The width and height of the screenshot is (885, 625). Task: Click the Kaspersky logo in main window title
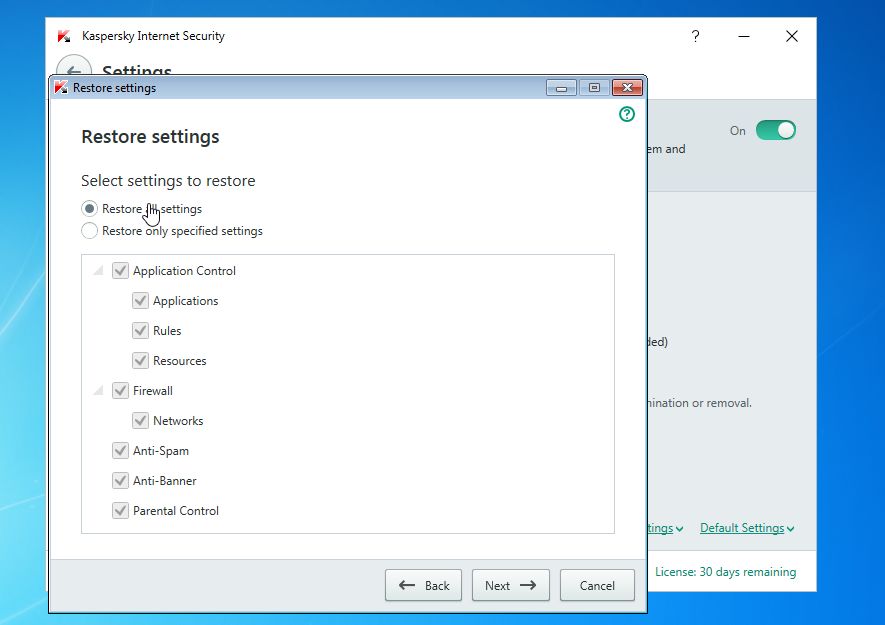(64, 36)
